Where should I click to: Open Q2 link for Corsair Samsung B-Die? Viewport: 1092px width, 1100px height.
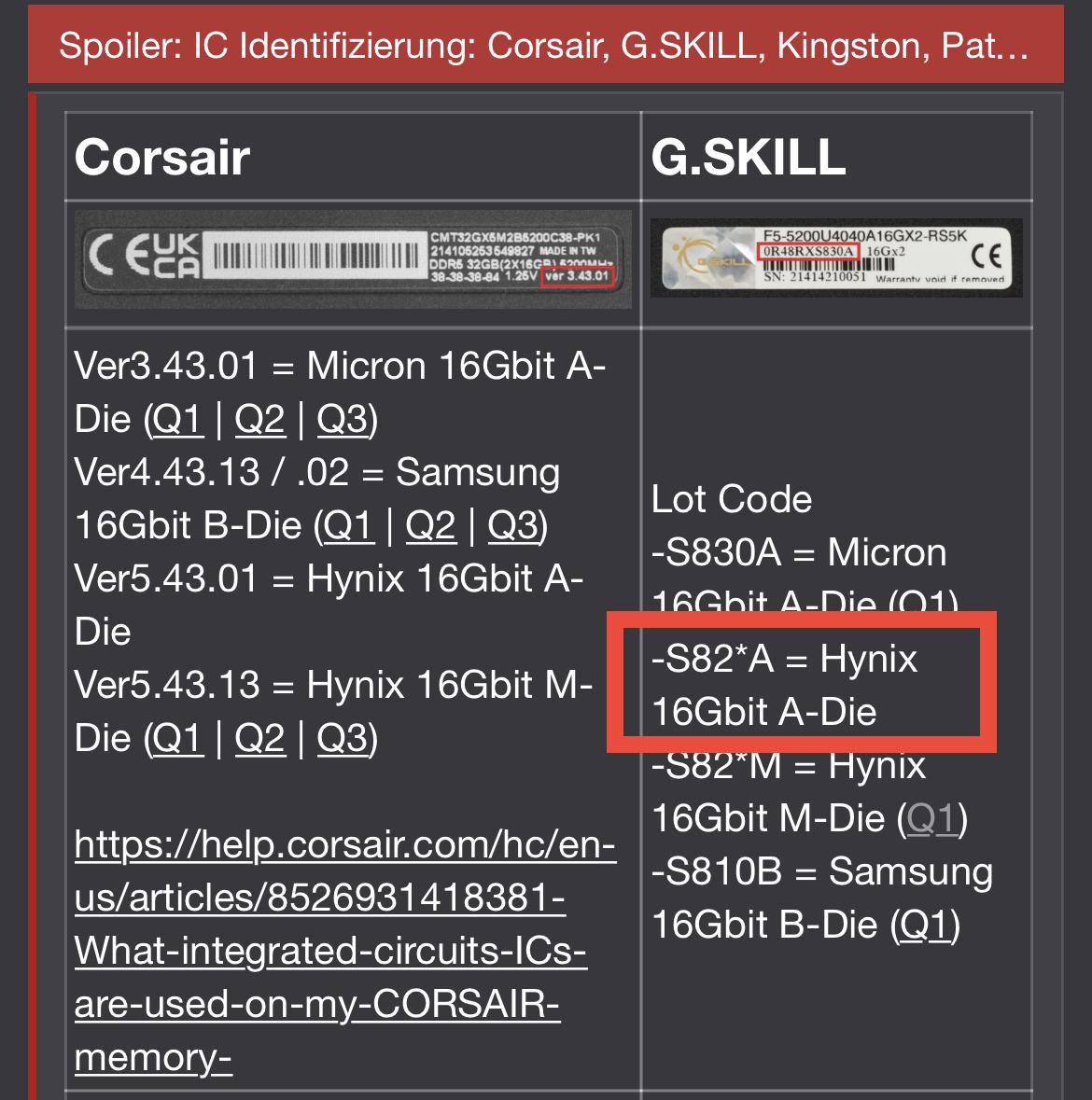[430, 526]
